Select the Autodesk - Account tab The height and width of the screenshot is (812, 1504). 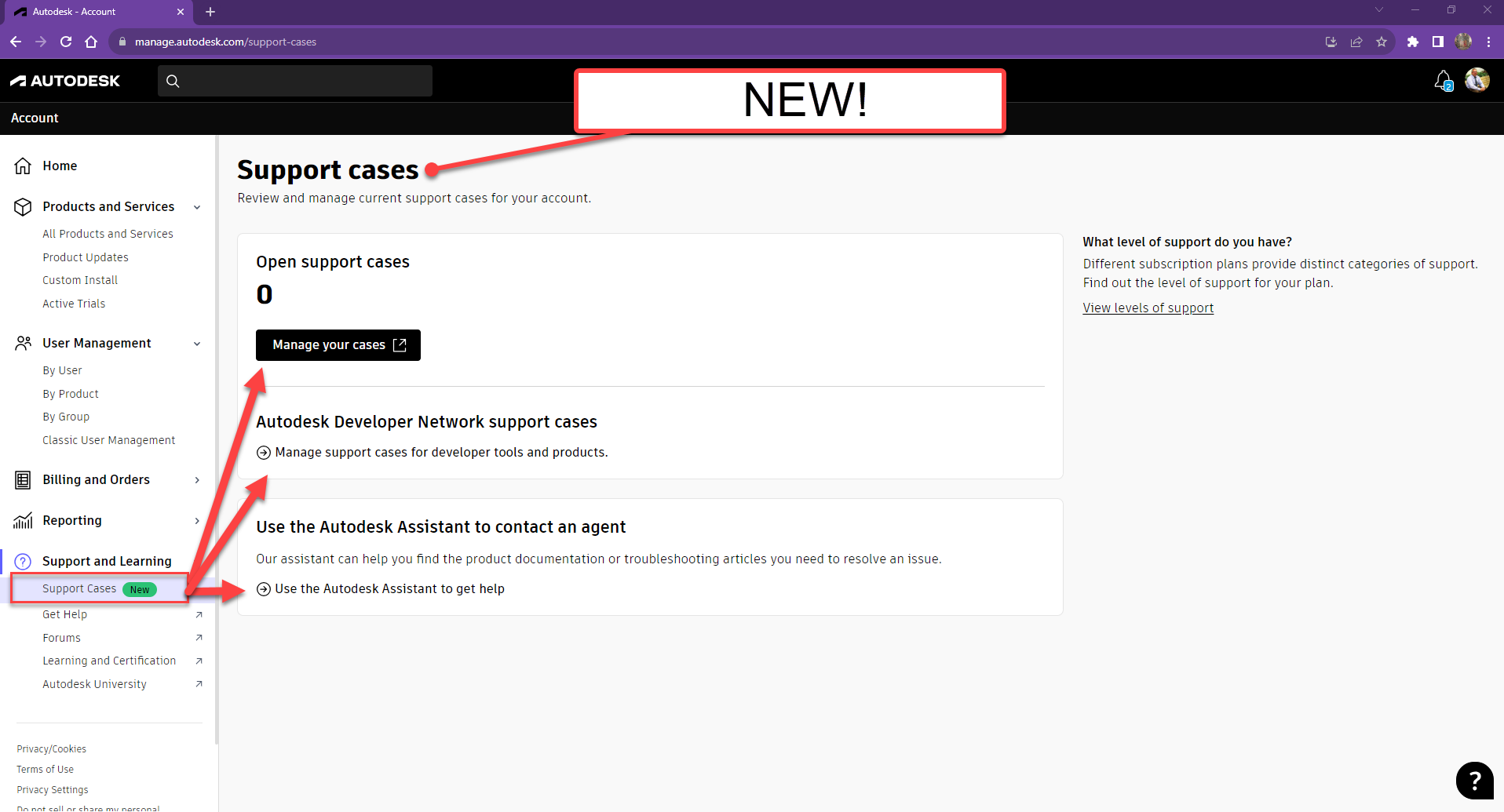pos(98,12)
